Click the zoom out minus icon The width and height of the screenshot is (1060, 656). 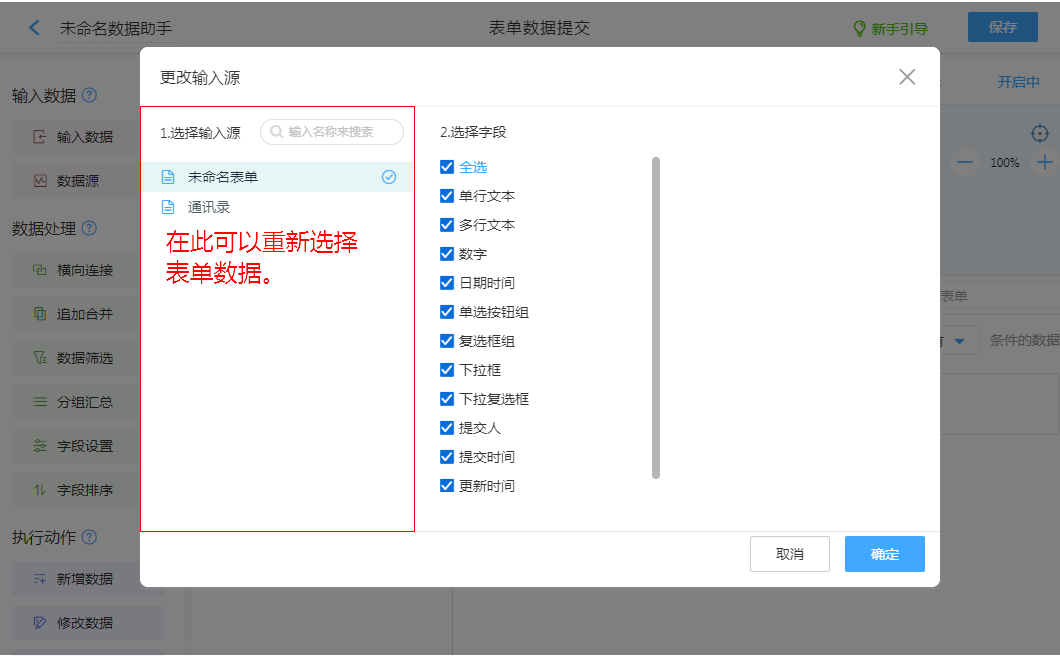click(964, 162)
